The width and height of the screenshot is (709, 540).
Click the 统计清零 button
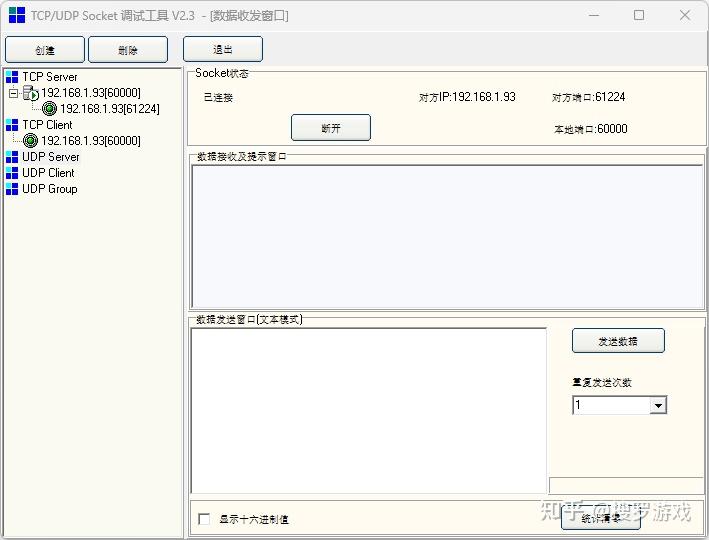(x=601, y=518)
